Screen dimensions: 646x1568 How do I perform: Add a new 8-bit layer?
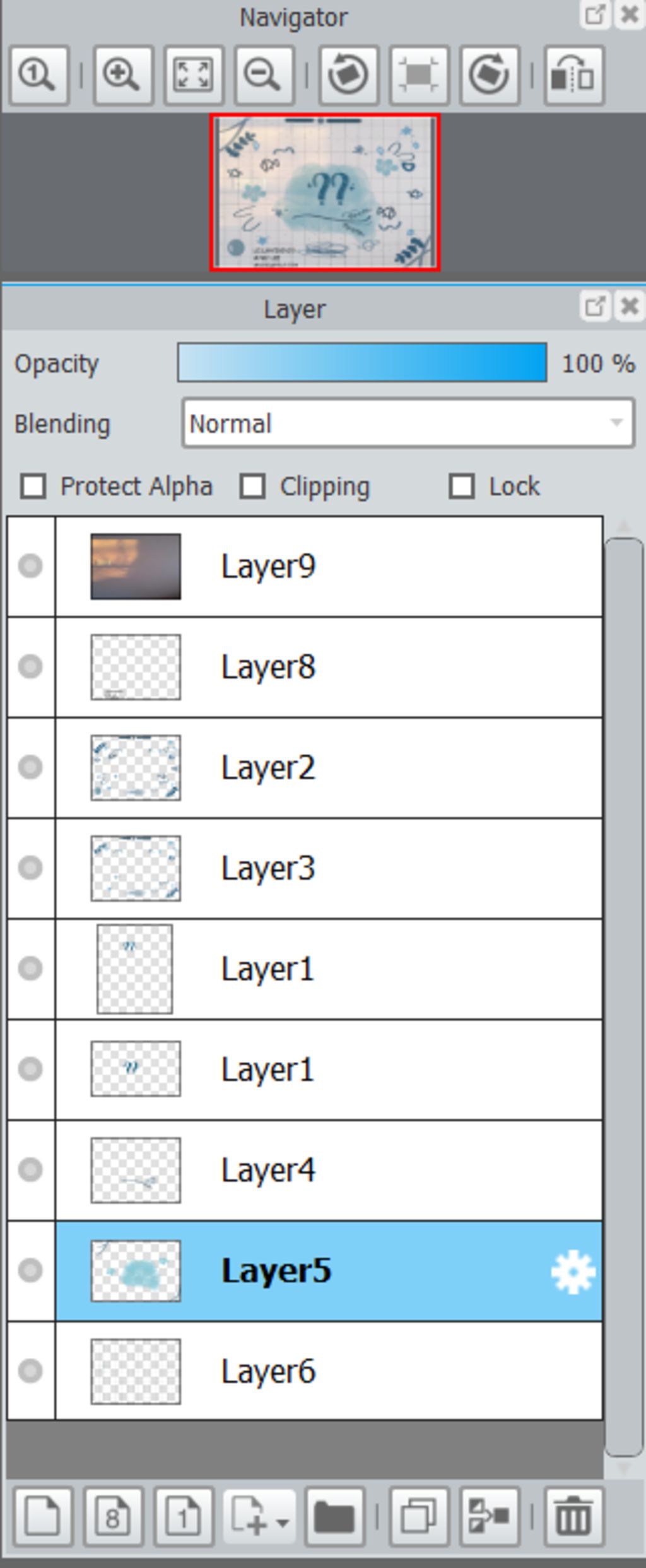pyautogui.click(x=114, y=1516)
